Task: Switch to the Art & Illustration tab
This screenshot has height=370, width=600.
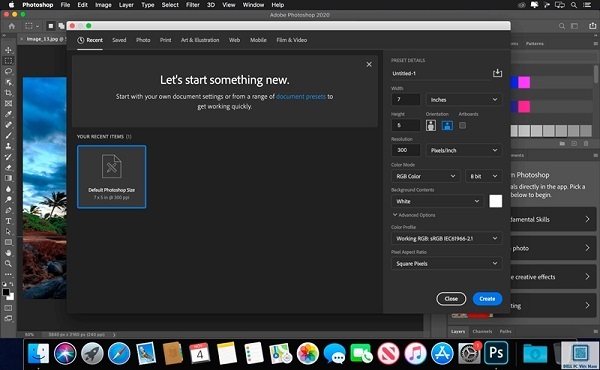Action: coord(200,40)
